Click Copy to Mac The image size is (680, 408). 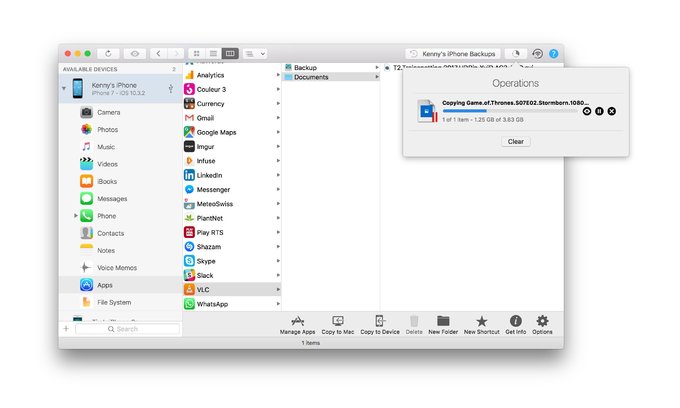click(337, 325)
